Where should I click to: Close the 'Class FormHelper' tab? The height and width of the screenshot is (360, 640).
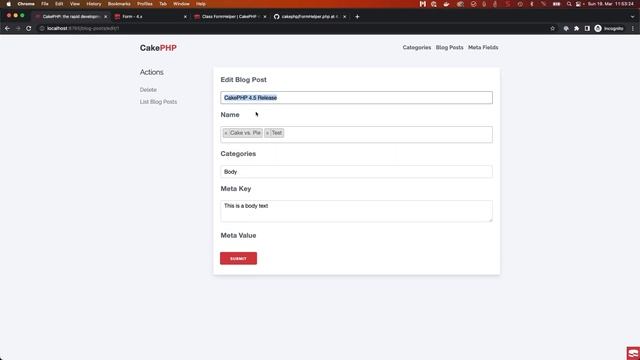point(264,17)
